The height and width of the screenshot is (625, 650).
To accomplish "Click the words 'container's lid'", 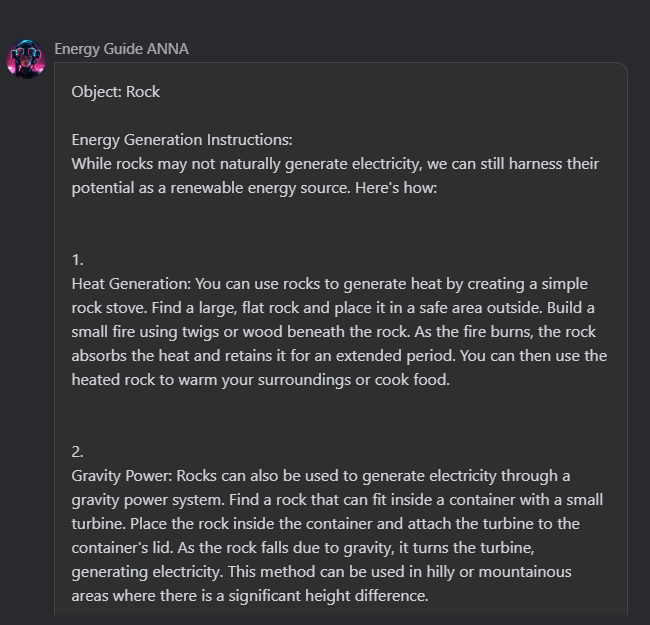I will pos(121,548).
